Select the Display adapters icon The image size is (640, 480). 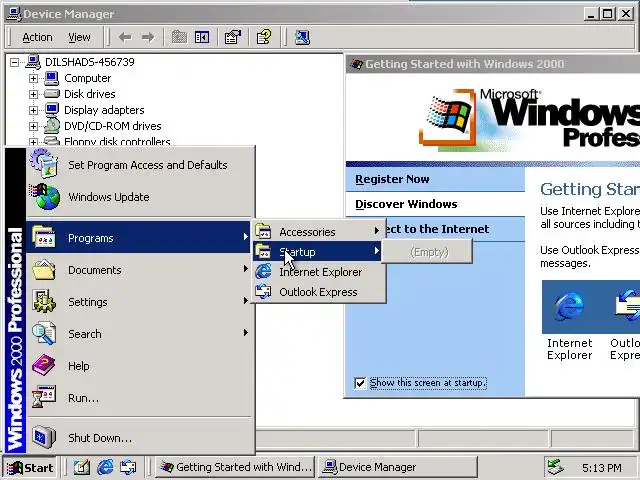[52, 110]
